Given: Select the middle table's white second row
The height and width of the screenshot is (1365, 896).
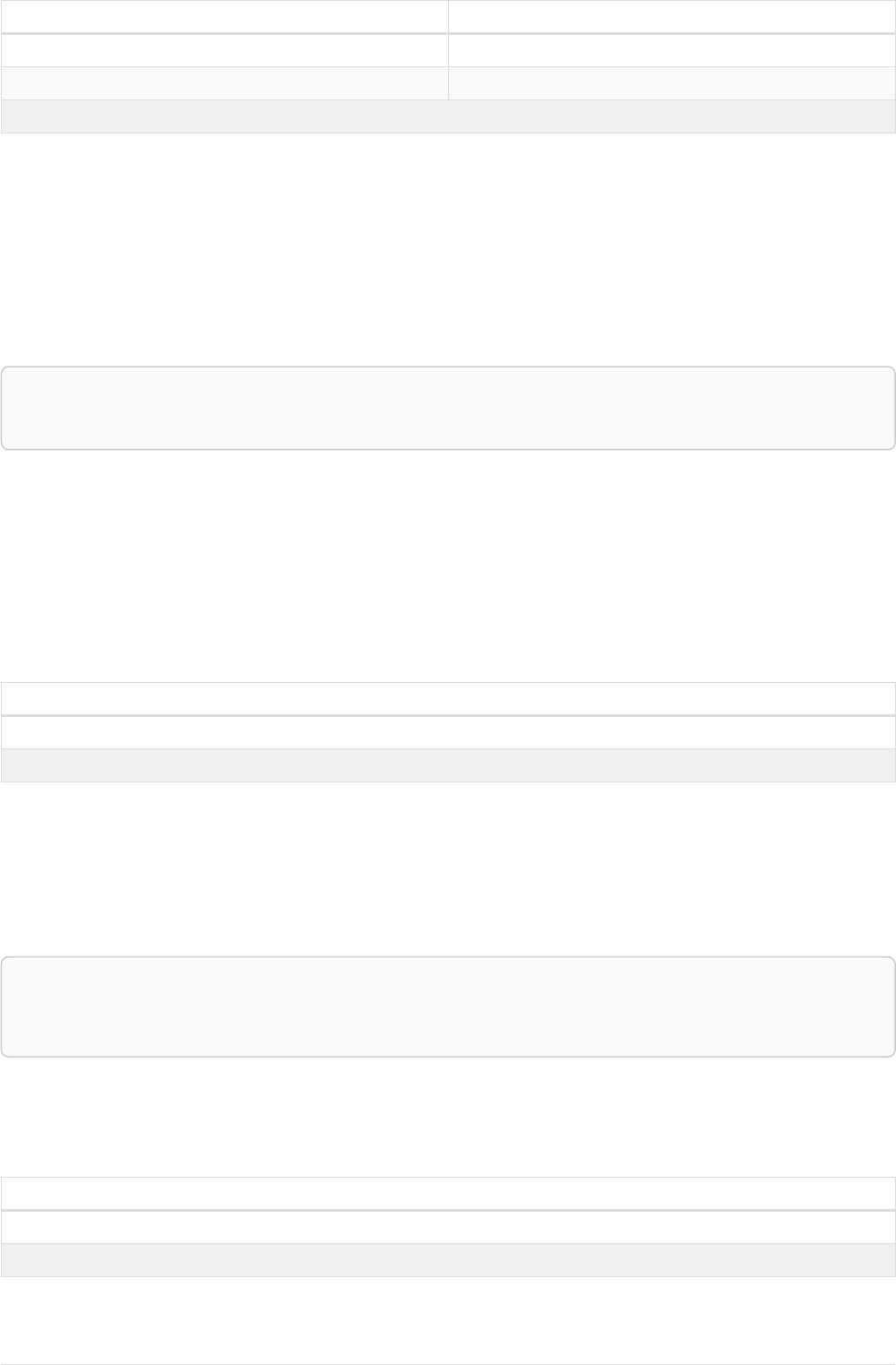Looking at the screenshot, I should (x=448, y=732).
